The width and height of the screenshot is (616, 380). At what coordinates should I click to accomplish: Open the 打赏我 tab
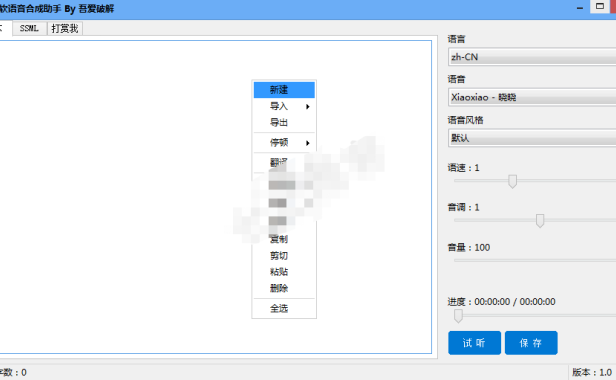click(x=65, y=28)
